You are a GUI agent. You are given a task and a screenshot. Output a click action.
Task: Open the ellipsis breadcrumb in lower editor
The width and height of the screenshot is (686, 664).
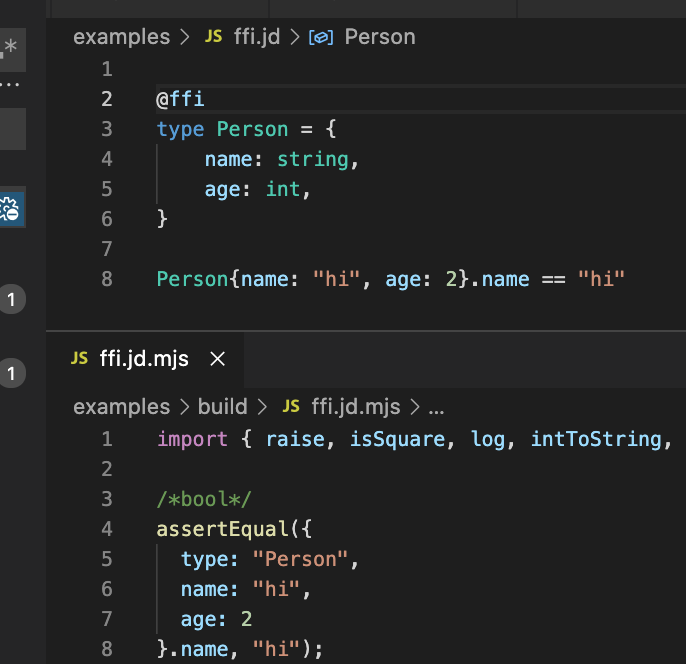436,411
